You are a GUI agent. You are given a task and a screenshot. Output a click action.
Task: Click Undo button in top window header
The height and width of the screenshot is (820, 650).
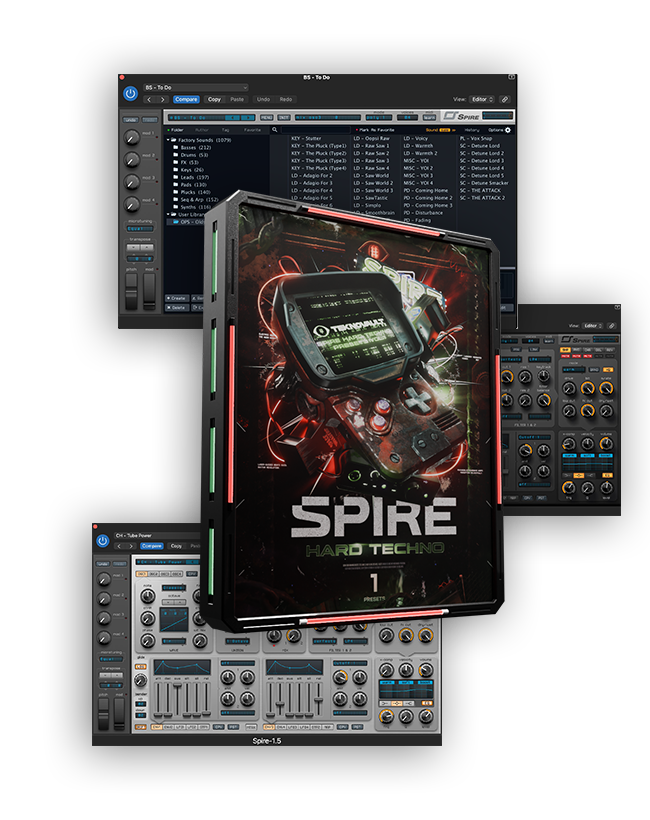pos(264,99)
